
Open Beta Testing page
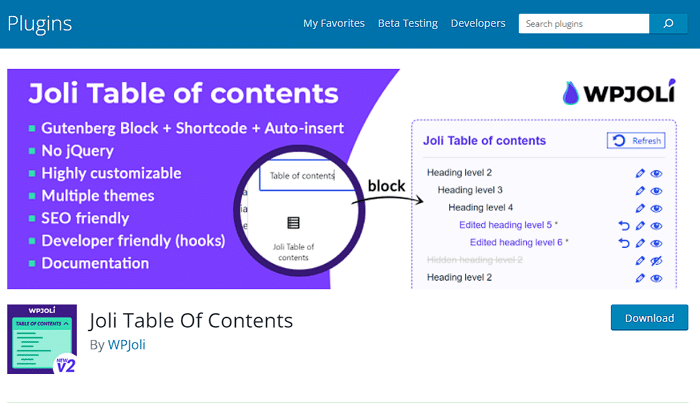click(x=408, y=23)
